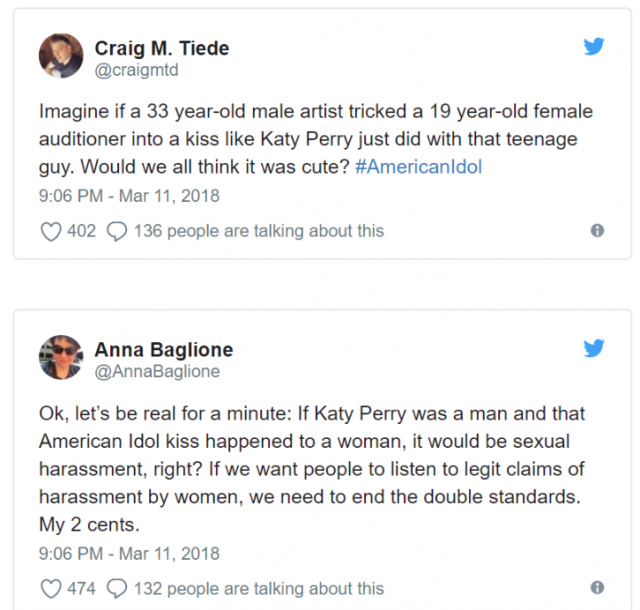The width and height of the screenshot is (640, 610).
Task: Click Twitter bird icon on Anna's tweet
Action: click(x=594, y=348)
